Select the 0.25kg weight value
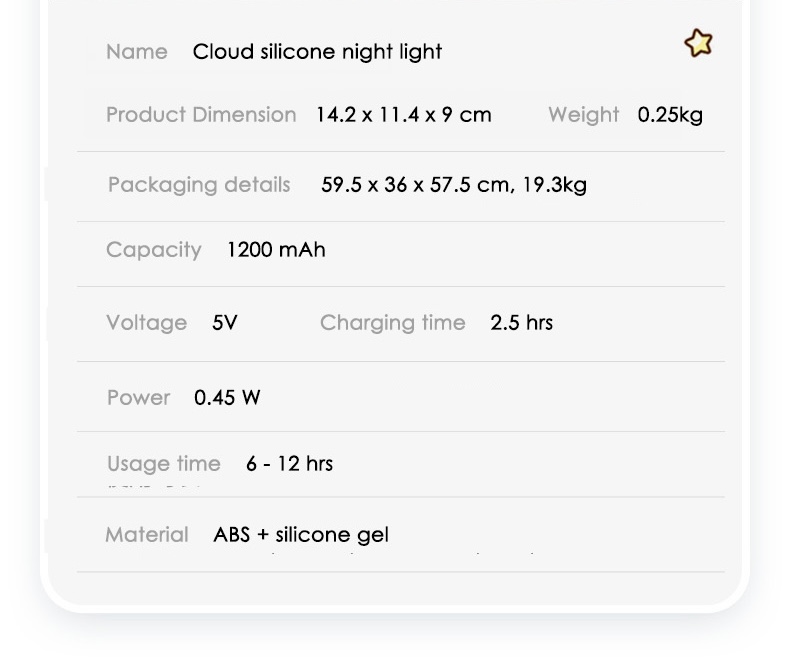The width and height of the screenshot is (790, 669). 670,115
